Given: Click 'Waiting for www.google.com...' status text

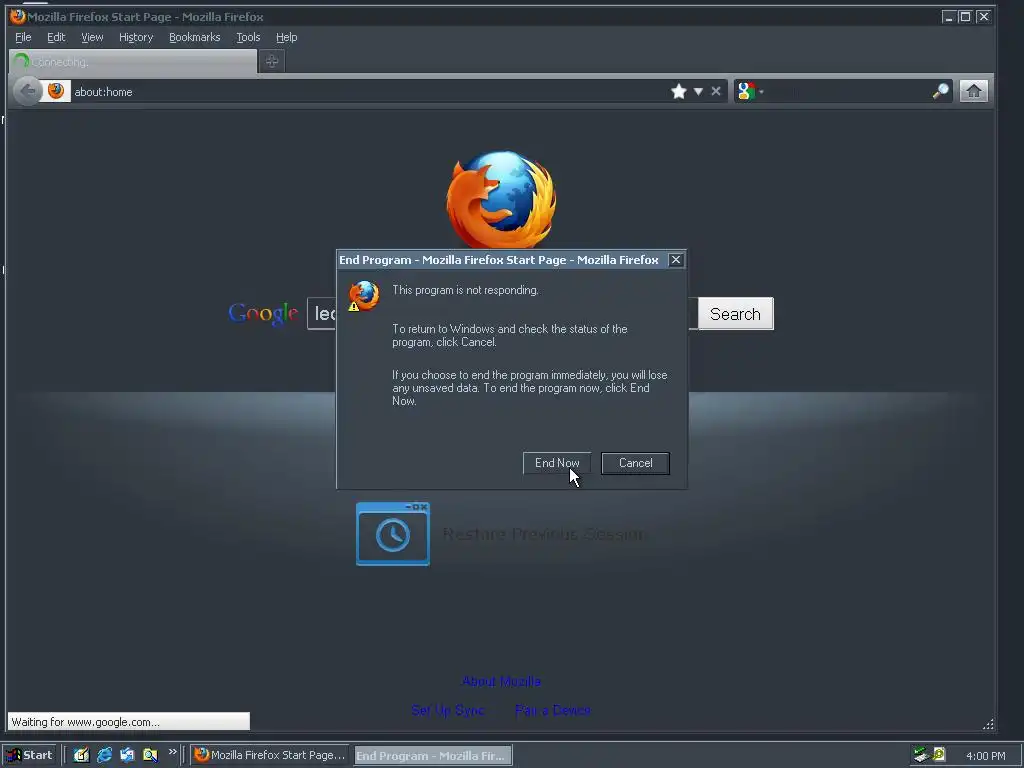Looking at the screenshot, I should [86, 722].
